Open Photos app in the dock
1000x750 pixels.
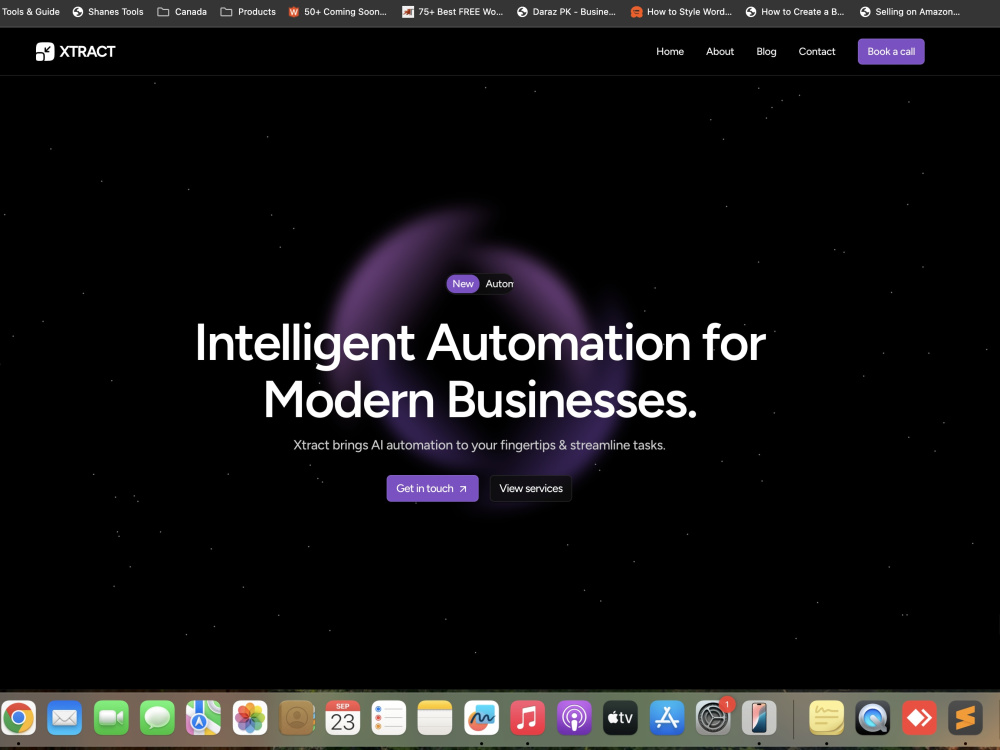tap(250, 717)
